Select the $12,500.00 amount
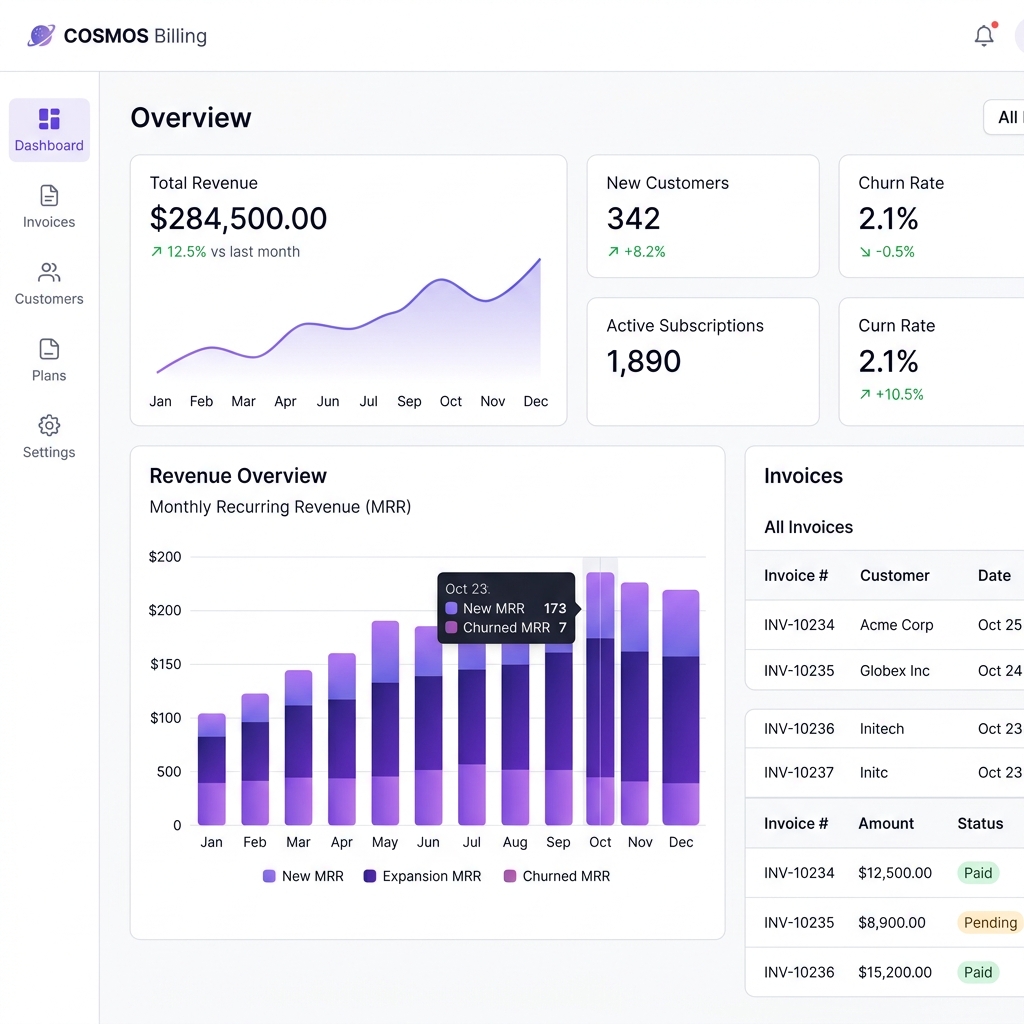Image resolution: width=1024 pixels, height=1024 pixels. [x=895, y=873]
